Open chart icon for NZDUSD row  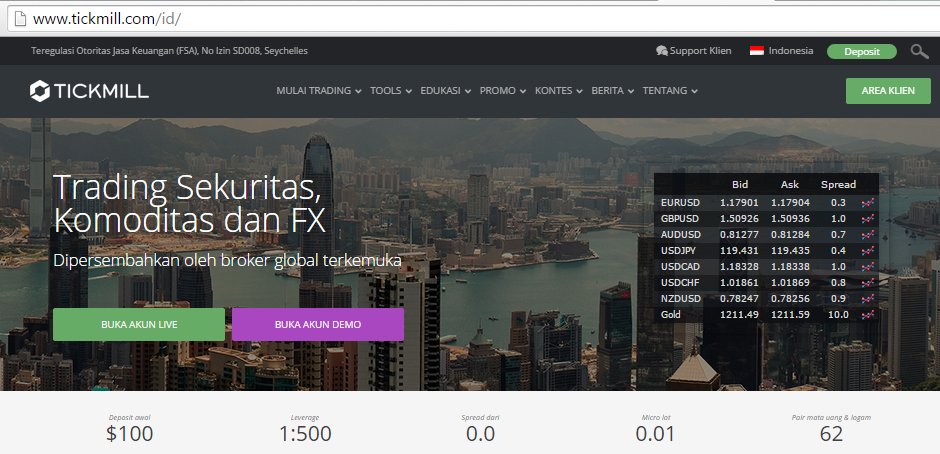(867, 299)
